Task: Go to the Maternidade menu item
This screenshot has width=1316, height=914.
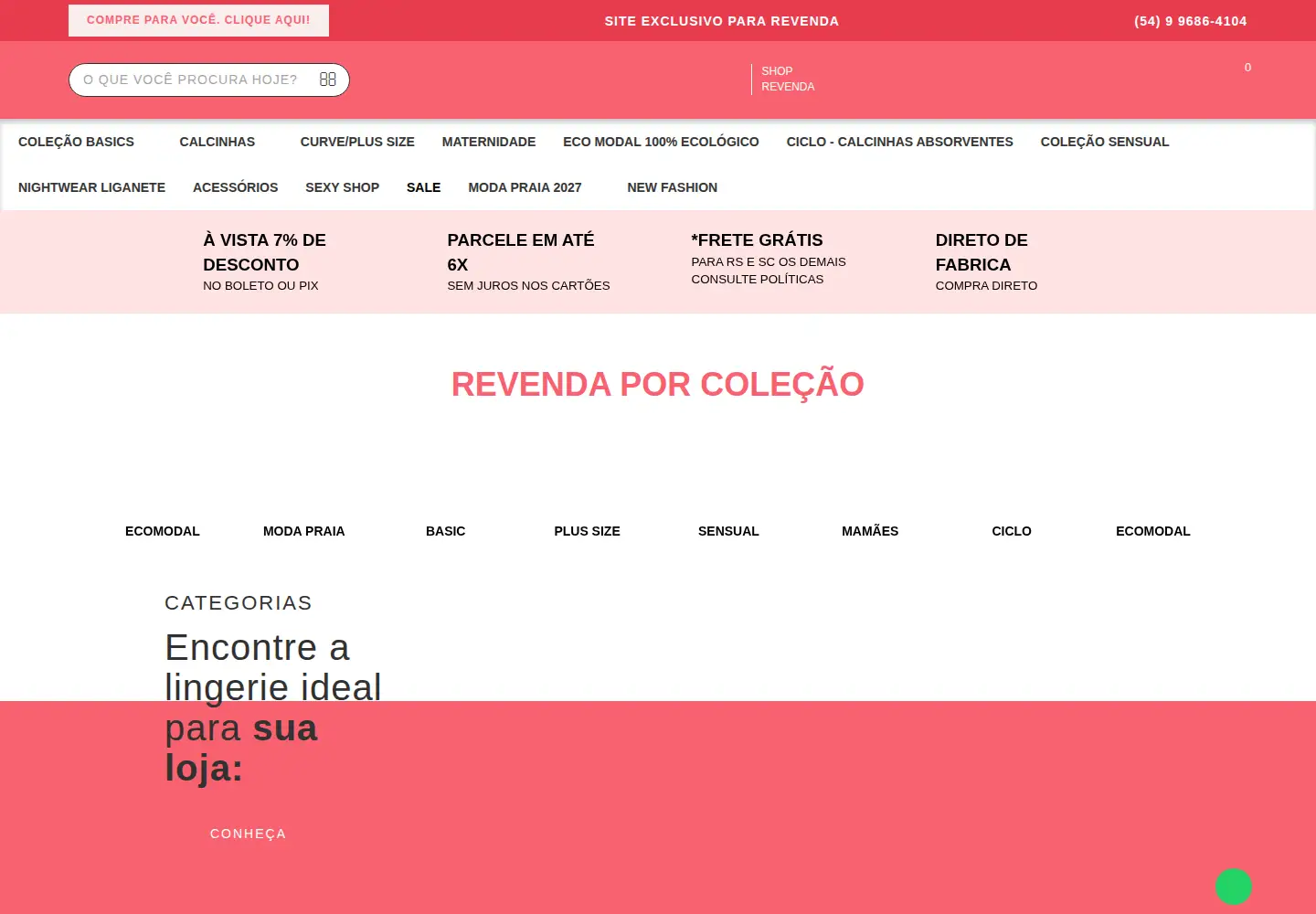Action: pos(489,142)
